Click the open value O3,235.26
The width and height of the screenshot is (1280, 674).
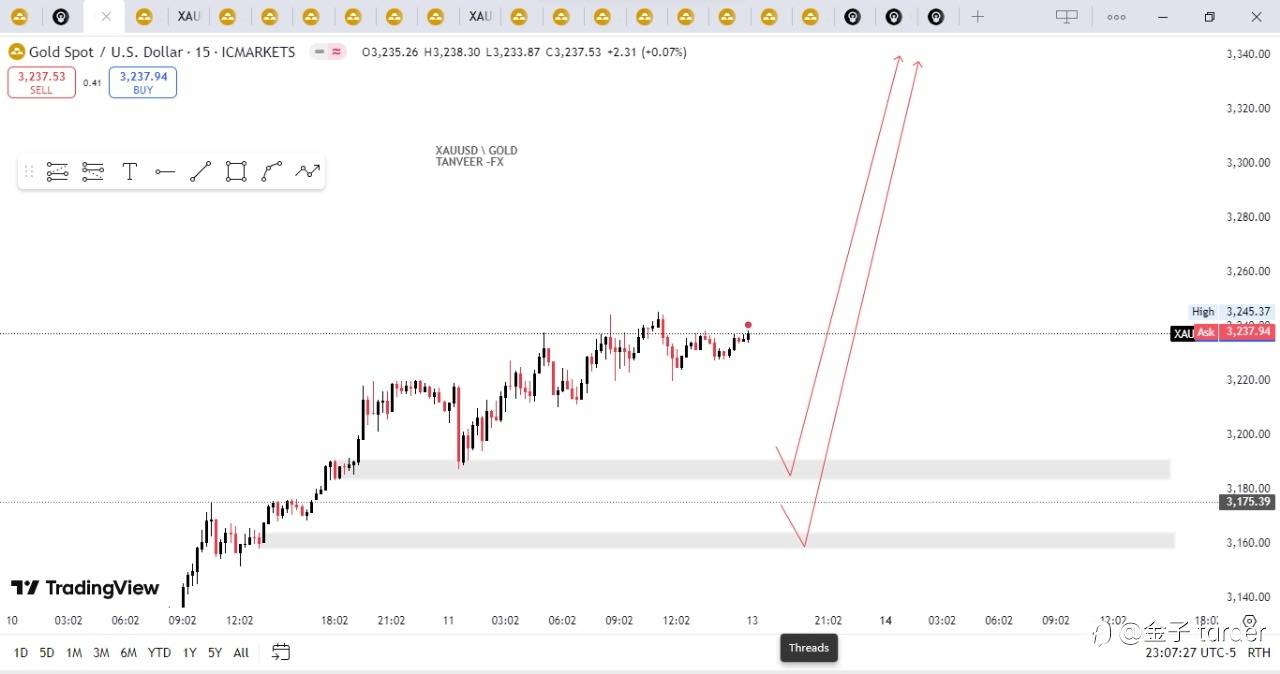pos(391,52)
